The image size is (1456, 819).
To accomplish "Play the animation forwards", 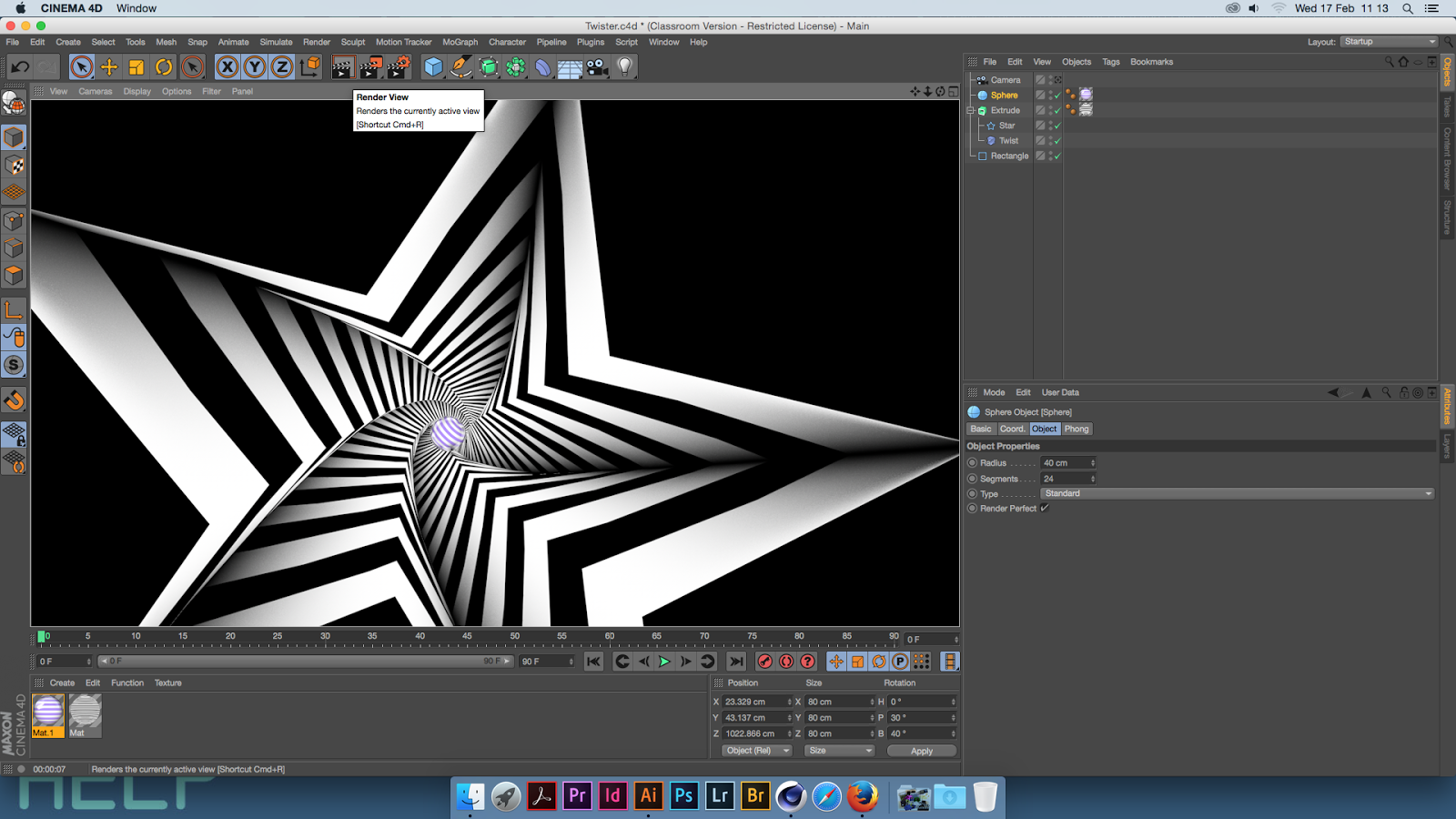I will 664,662.
